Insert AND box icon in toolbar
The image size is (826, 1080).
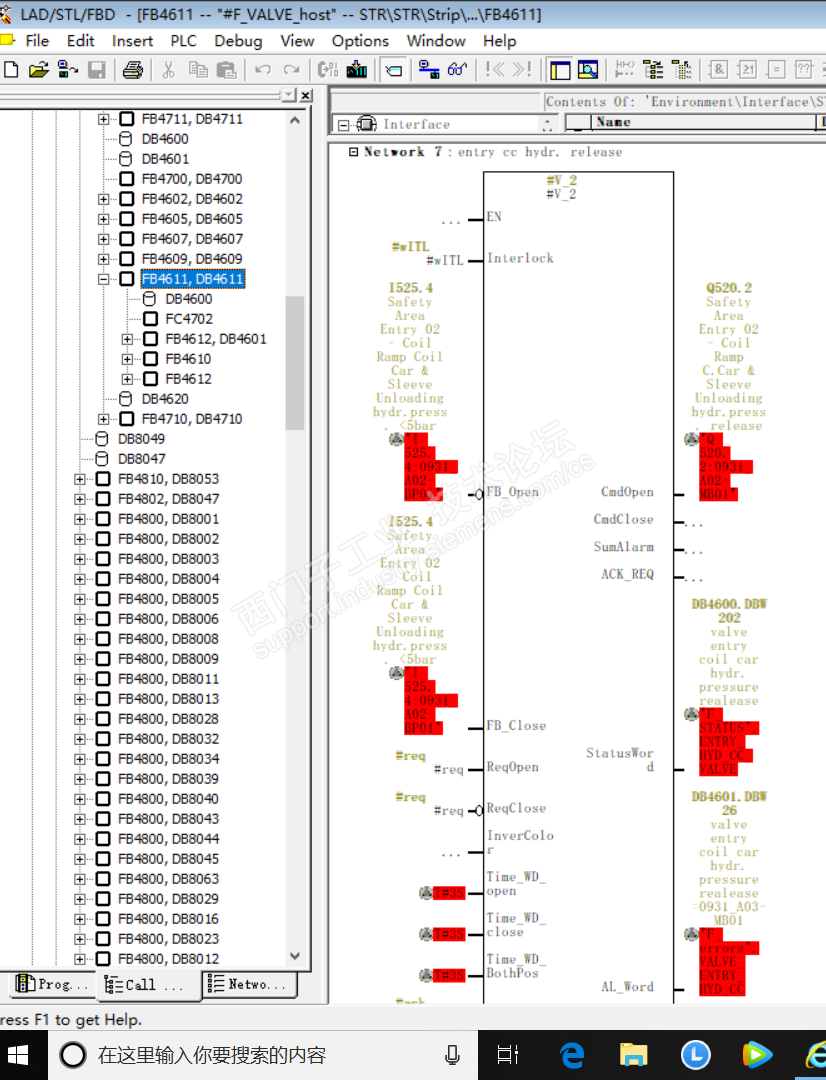[x=719, y=69]
